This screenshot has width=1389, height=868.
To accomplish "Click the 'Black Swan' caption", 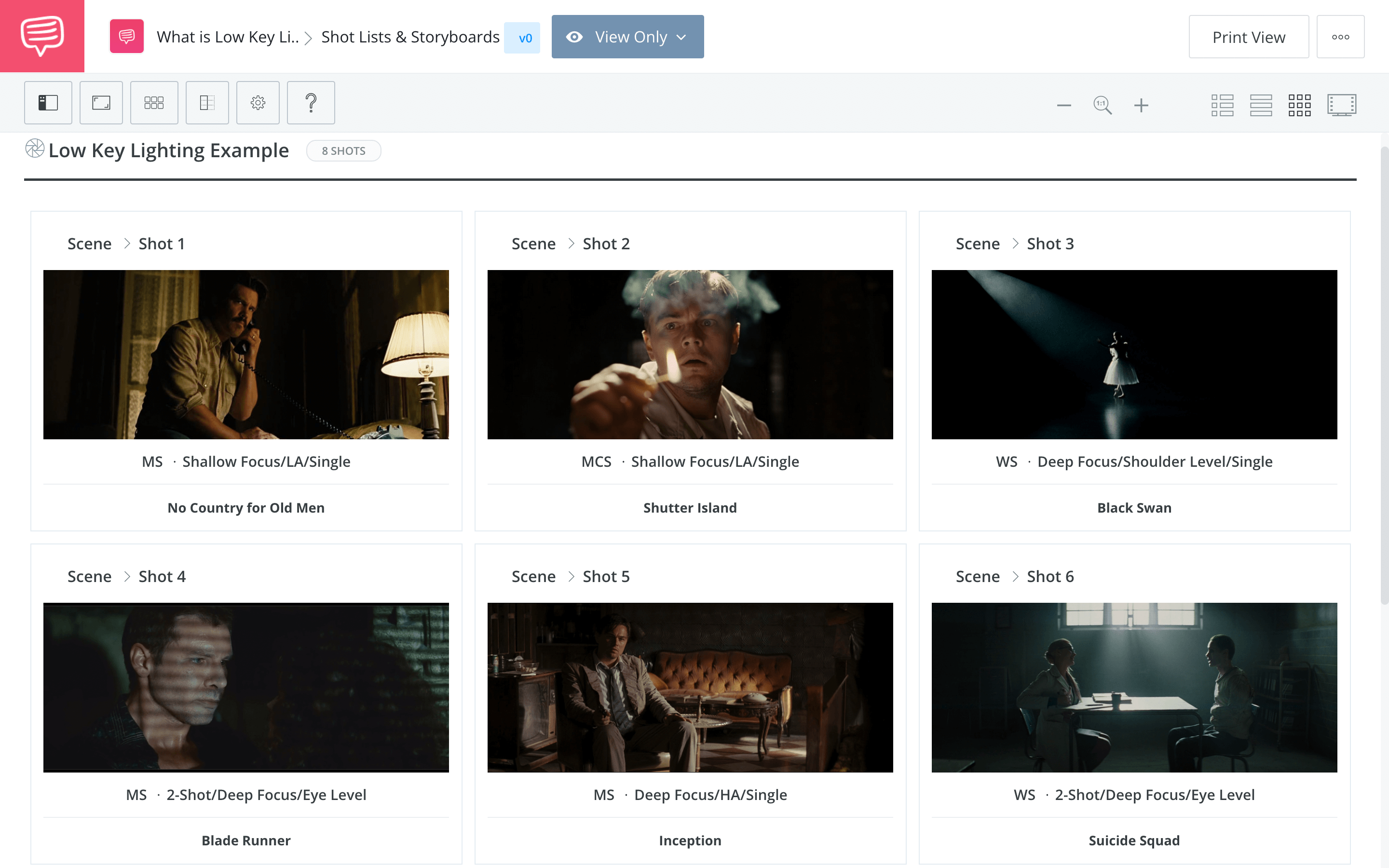I will pyautogui.click(x=1134, y=507).
